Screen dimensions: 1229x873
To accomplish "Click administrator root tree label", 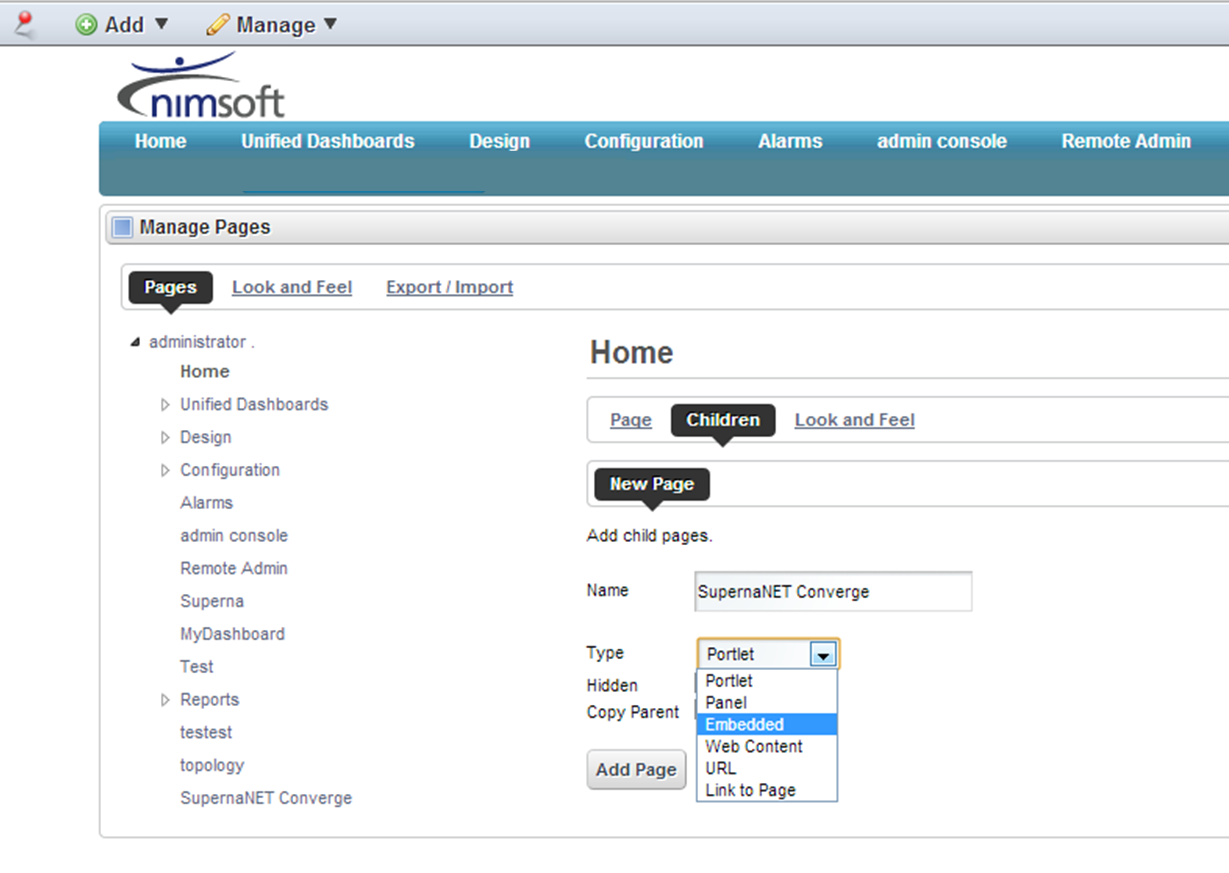I will click(x=202, y=343).
